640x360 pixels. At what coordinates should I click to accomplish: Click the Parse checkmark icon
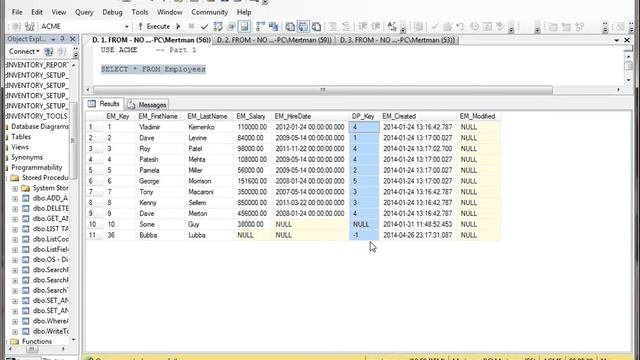[204, 27]
